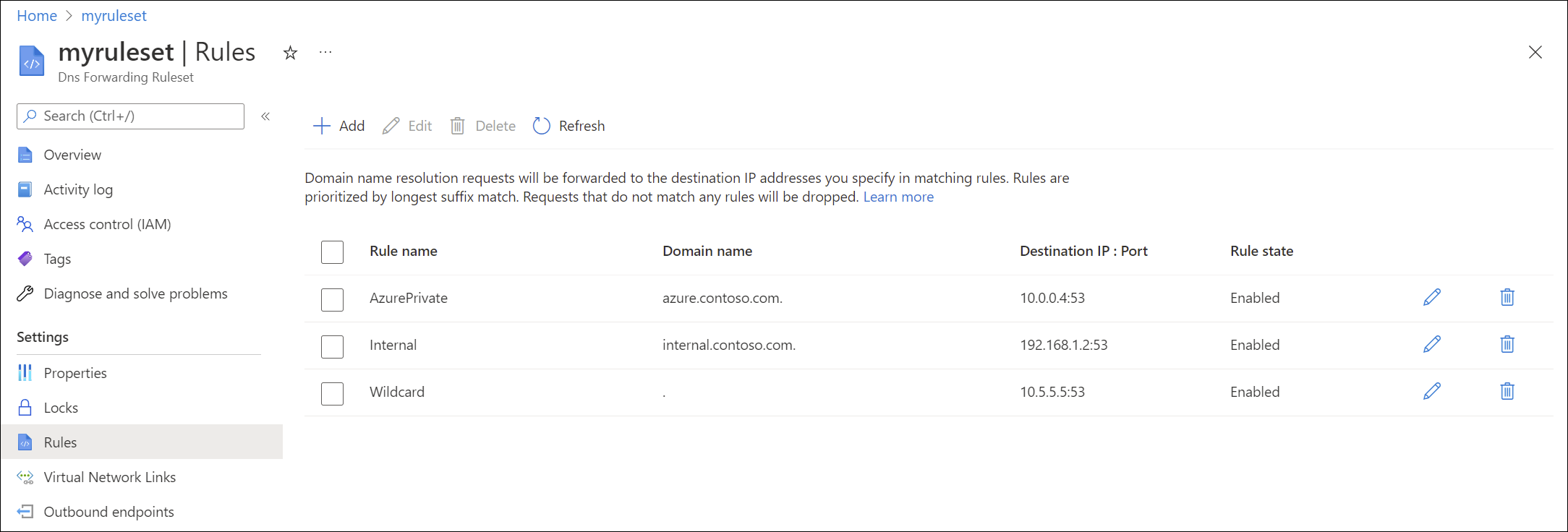Check the Wildcard rule checkbox
This screenshot has height=532, width=1568.
pyautogui.click(x=332, y=393)
